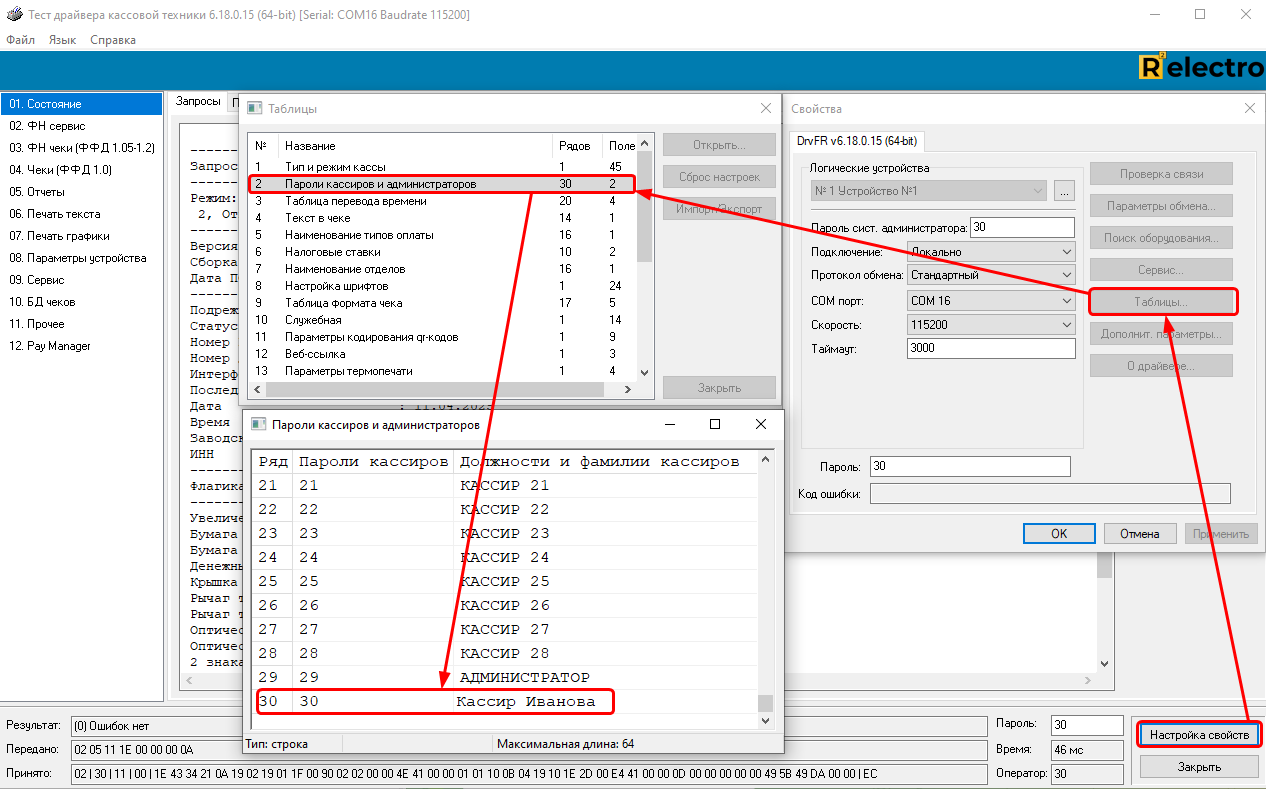Go to '12. Pay Manager' section
This screenshot has height=789, width=1266.
[50, 346]
